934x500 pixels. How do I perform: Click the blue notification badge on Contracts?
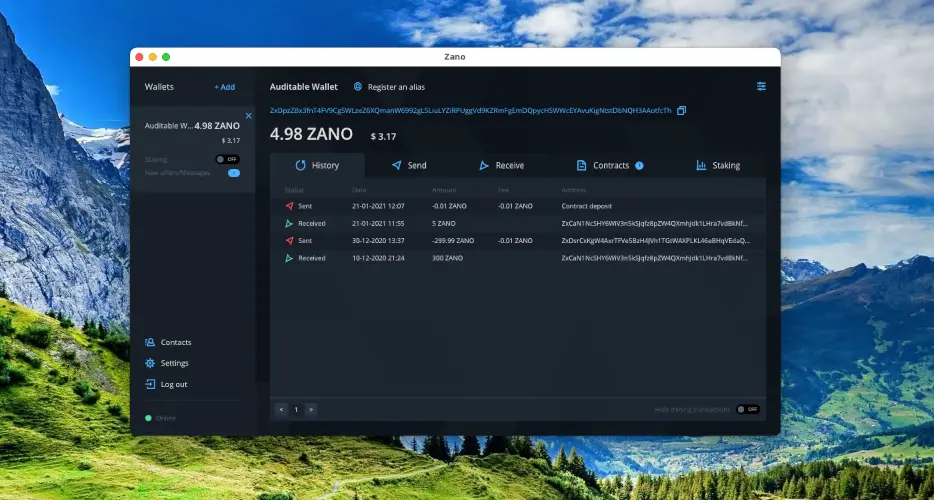click(639, 166)
